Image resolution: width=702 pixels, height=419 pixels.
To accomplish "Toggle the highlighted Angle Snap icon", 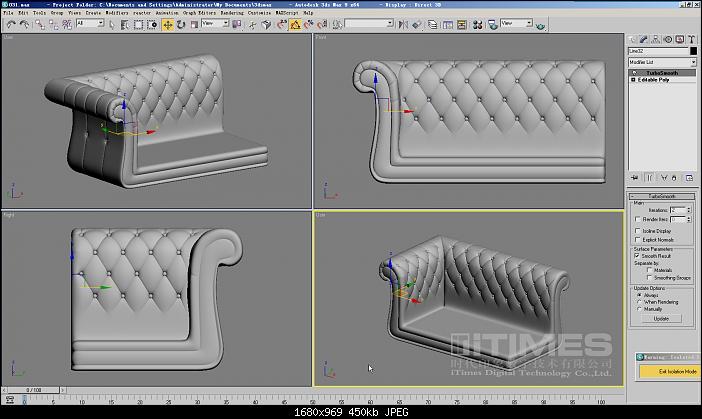I will pyautogui.click(x=295, y=25).
